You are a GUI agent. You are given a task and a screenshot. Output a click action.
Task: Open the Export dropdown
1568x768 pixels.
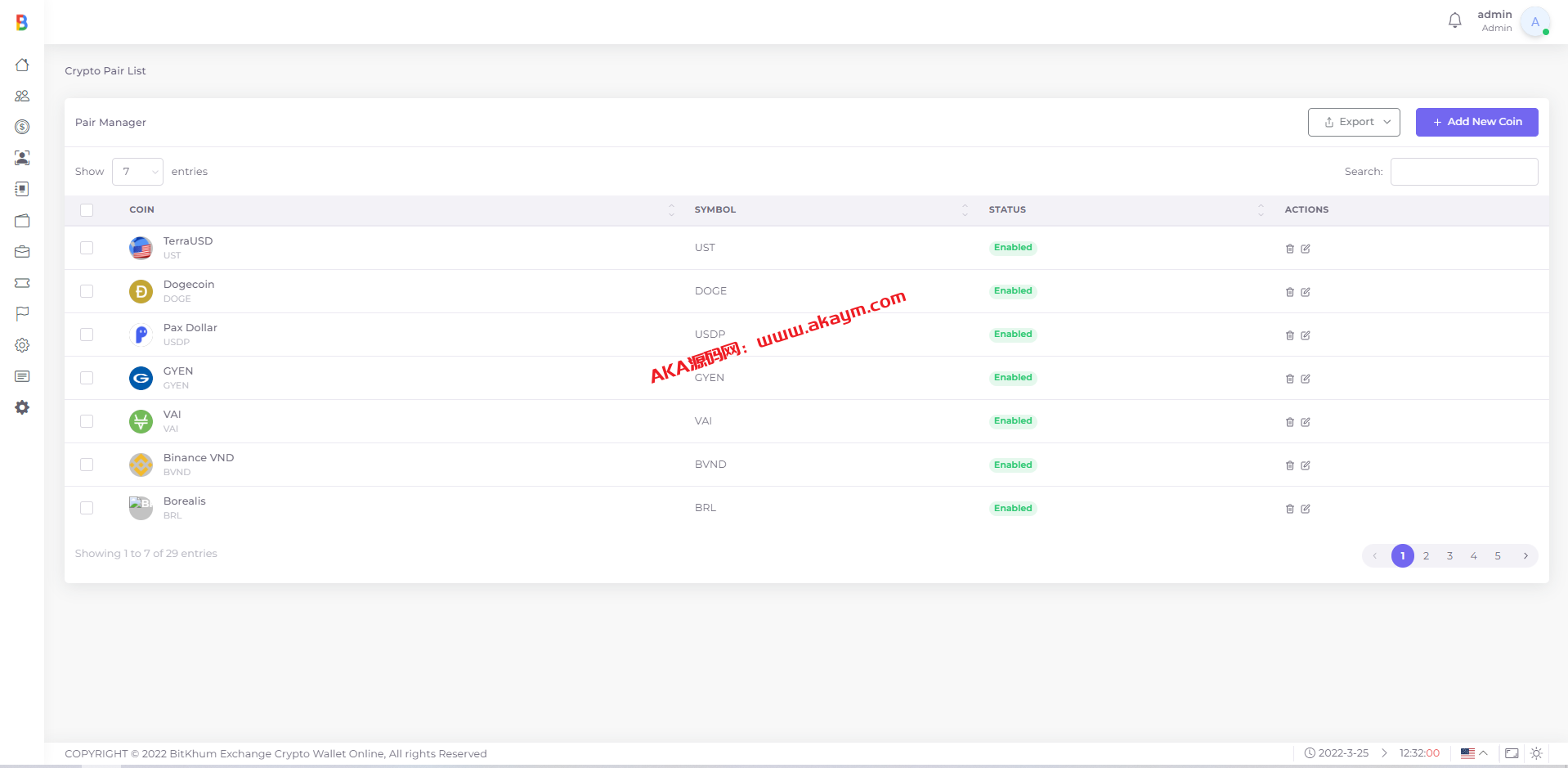pyautogui.click(x=1354, y=122)
